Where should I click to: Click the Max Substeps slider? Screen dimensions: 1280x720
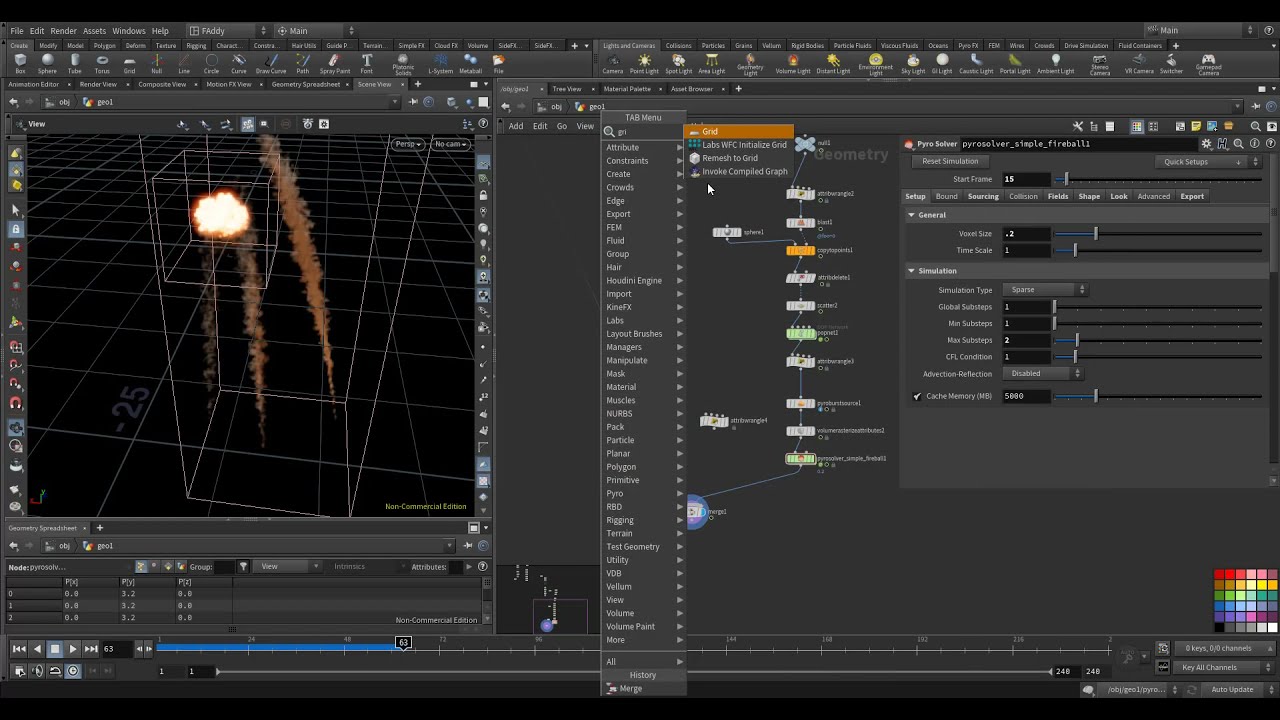tap(1158, 340)
